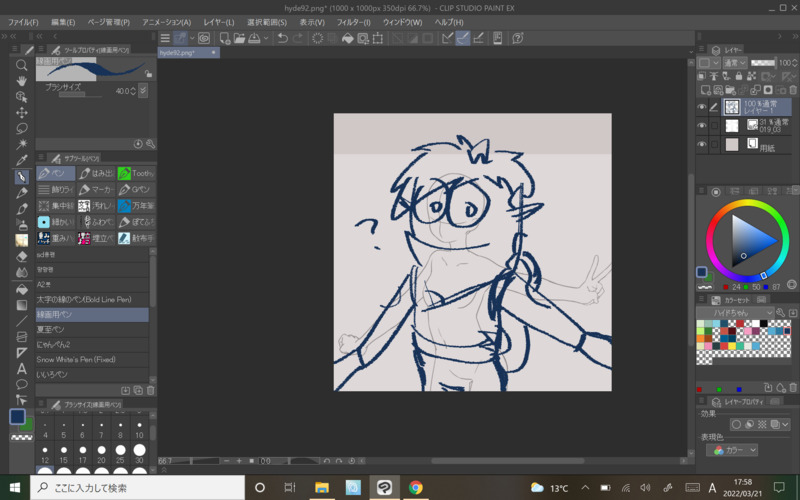Open the layer effect options dropdown arrow

coord(785,424)
